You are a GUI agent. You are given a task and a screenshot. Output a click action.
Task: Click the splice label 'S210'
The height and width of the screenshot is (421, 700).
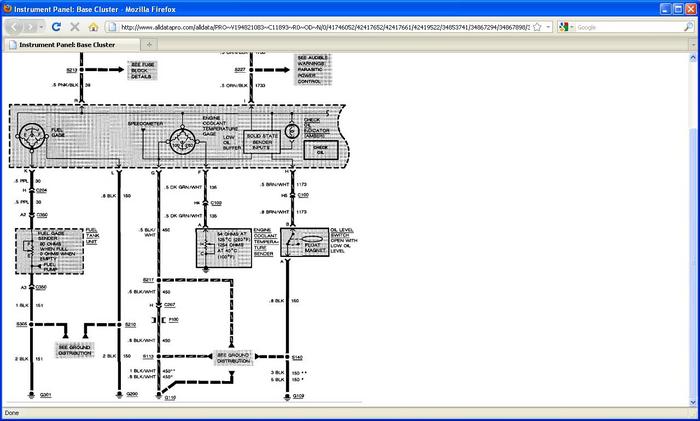[x=130, y=325]
